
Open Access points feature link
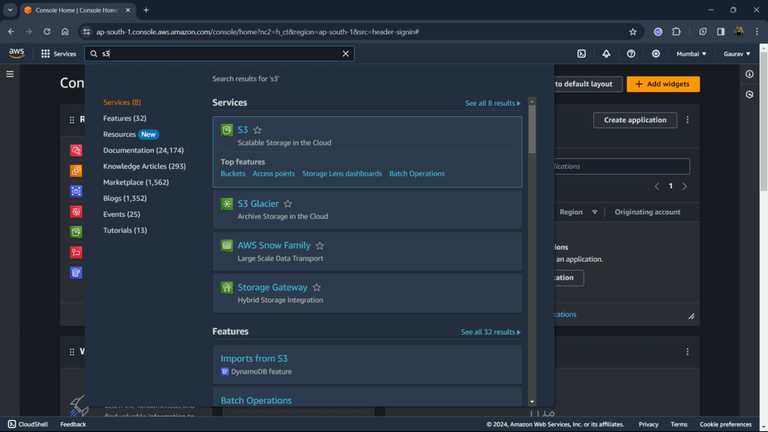(274, 173)
